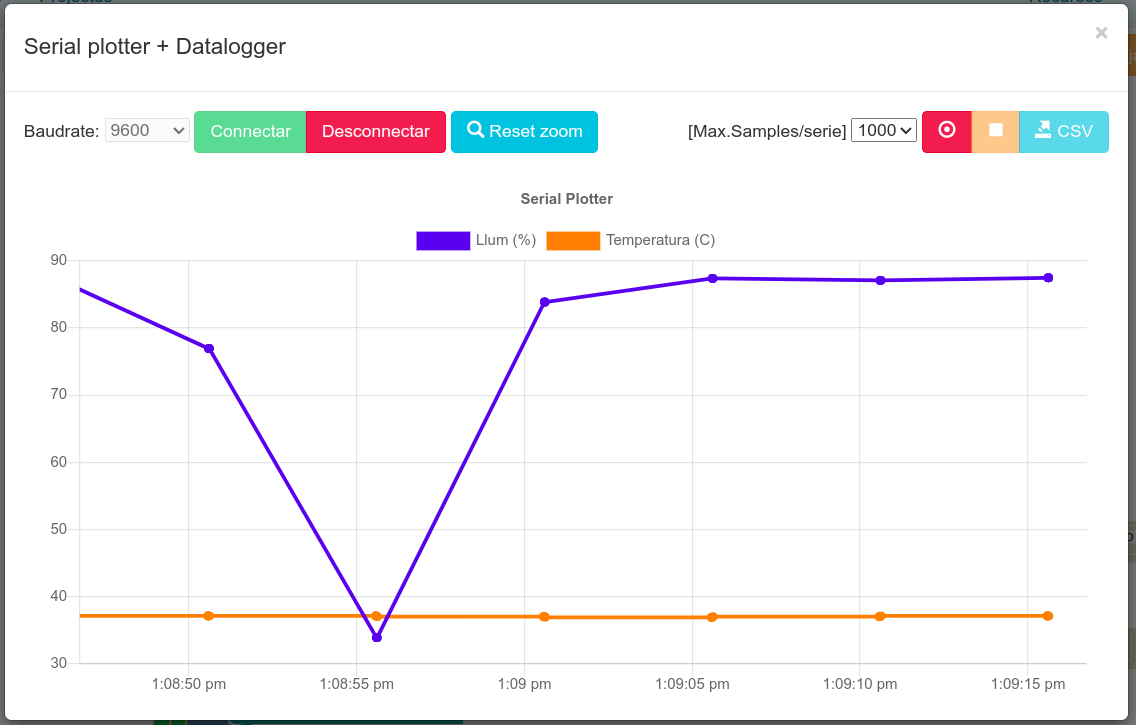Expand the Max.Samples/serie 1000 selector
This screenshot has height=725, width=1136.
tap(884, 130)
